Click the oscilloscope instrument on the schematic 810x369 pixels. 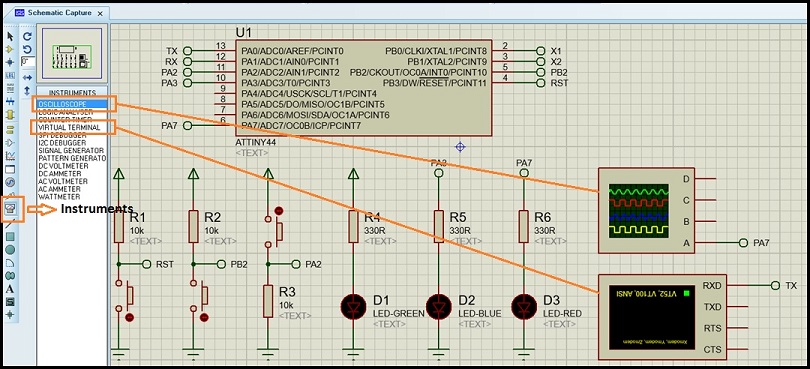point(646,210)
